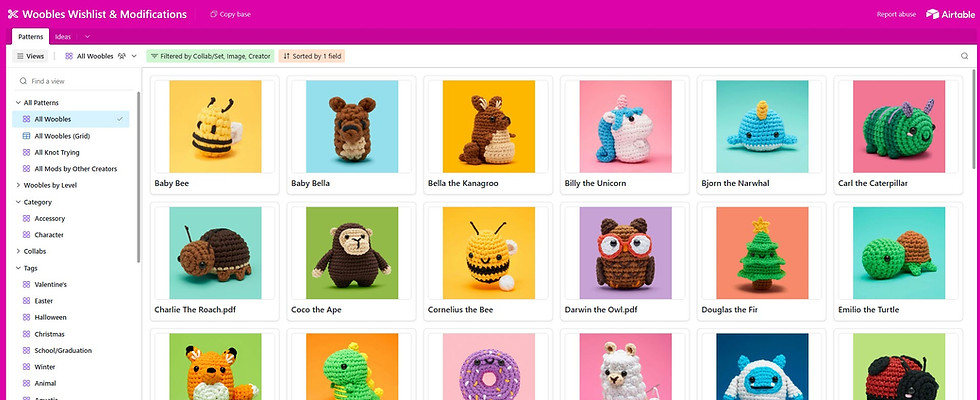Viewport: 980px width, 400px height.
Task: Select the Christmas tag view
Action: pos(71,334)
